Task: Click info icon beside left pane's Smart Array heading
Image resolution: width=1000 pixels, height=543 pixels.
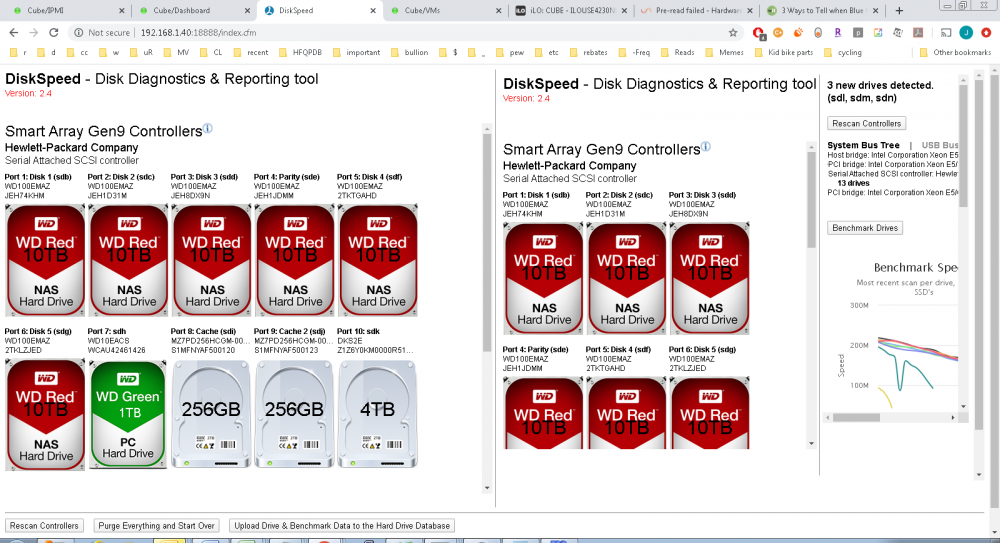Action: (x=207, y=129)
